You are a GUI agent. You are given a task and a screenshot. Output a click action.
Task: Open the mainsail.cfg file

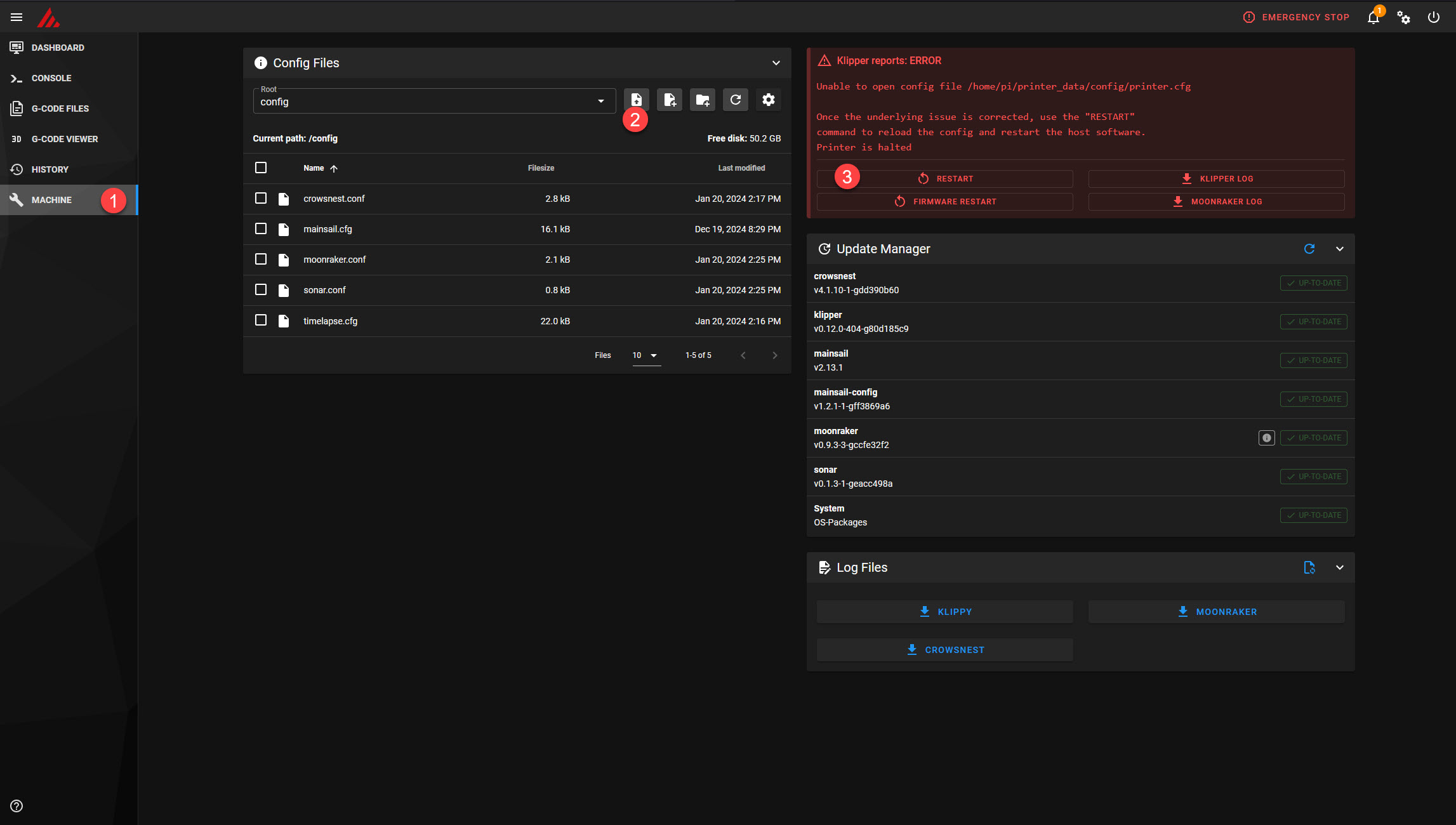[x=517, y=229]
